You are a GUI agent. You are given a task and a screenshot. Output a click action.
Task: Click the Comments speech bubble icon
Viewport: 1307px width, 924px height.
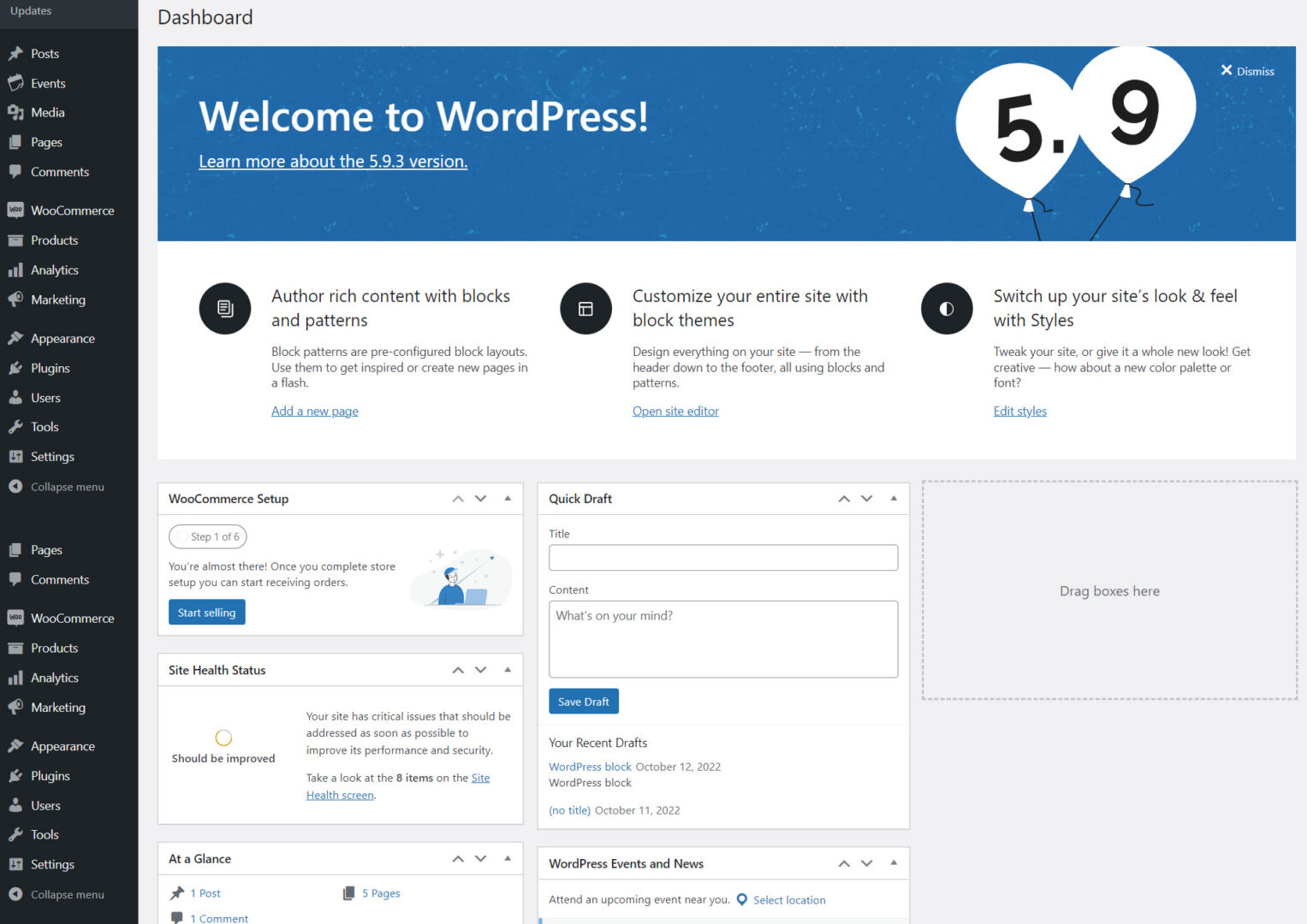[x=17, y=171]
